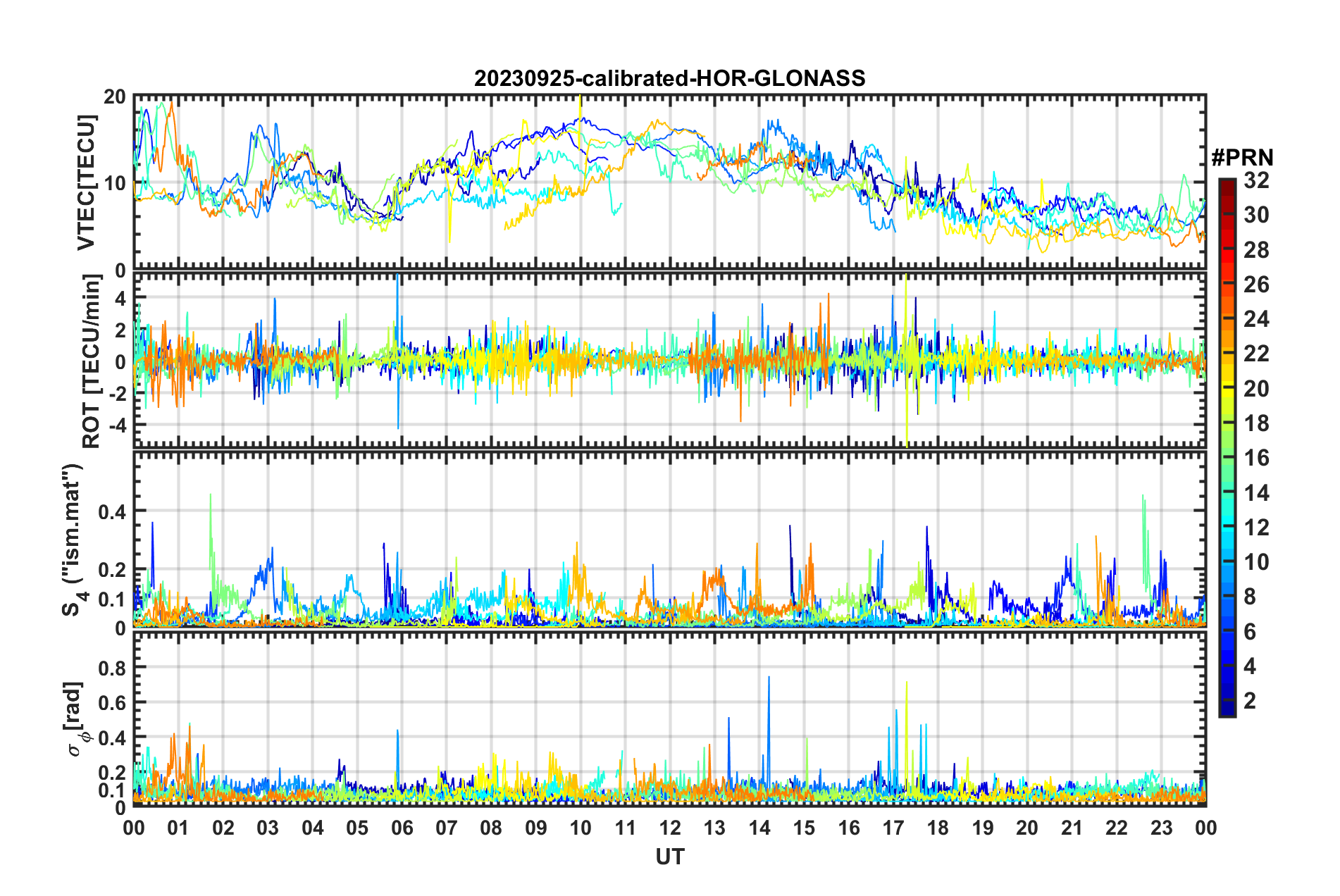Click the PRN colorbar gradient strip
The image size is (1340, 896).
pos(1227,448)
